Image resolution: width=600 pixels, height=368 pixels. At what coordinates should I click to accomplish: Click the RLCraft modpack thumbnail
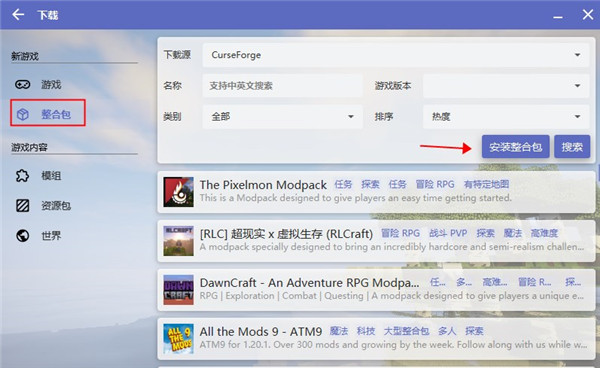(178, 241)
